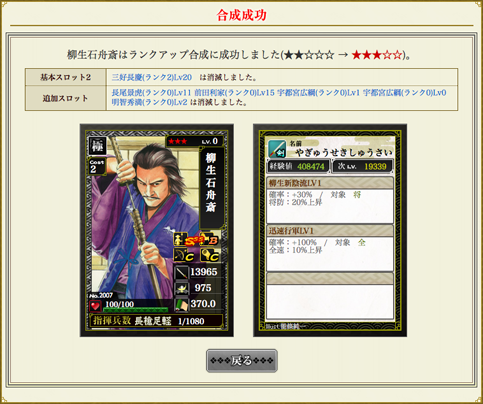The width and height of the screenshot is (483, 404).
Task: Click the 剣 job type icon
Action: click(x=277, y=149)
